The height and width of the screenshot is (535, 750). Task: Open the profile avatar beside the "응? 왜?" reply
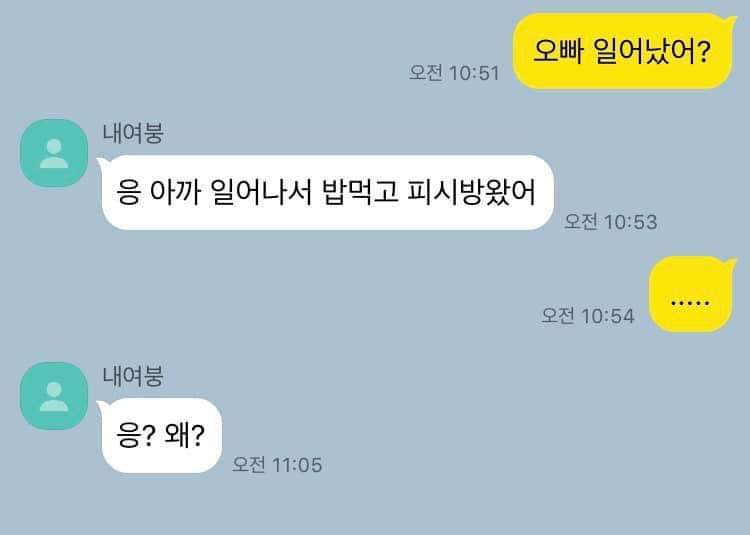pos(54,396)
